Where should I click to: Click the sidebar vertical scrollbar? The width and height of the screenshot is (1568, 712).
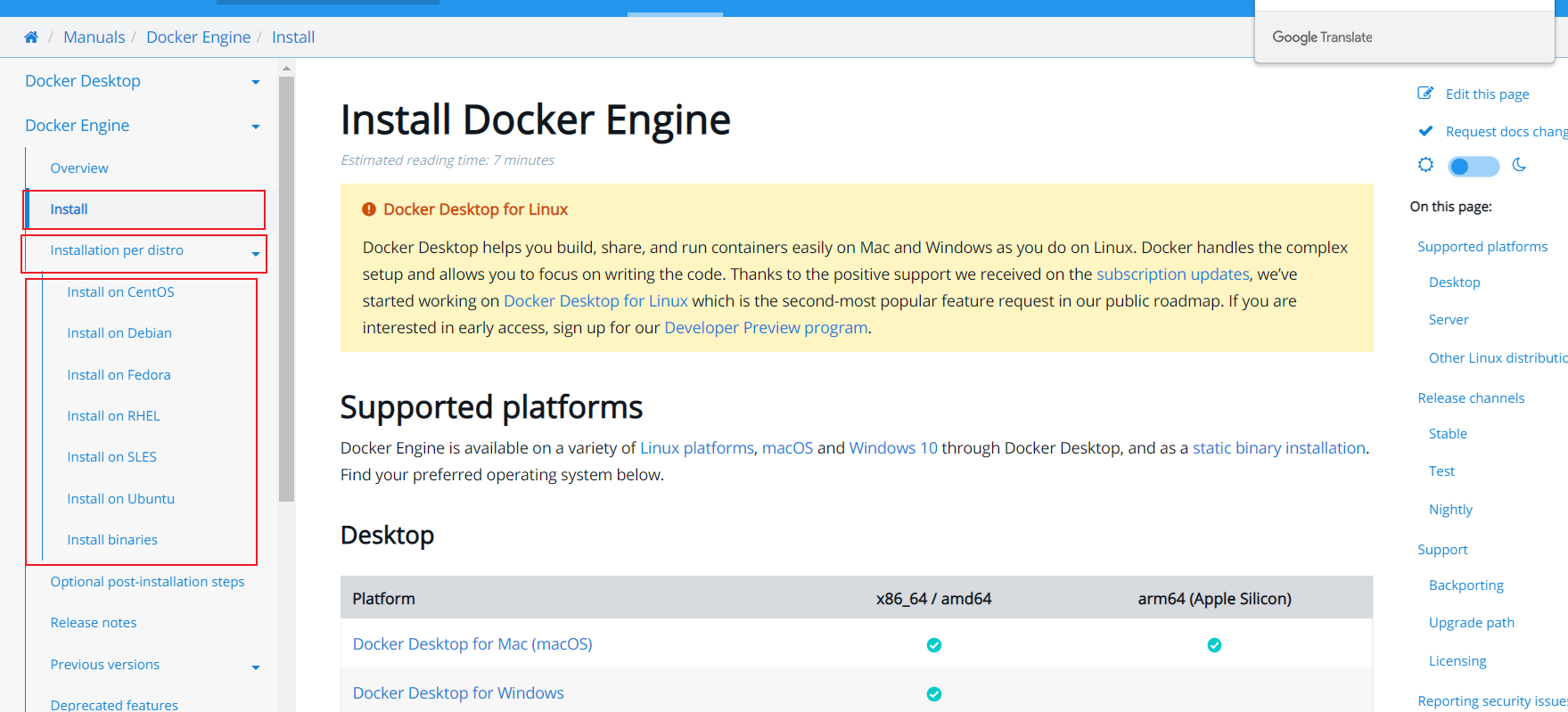pyautogui.click(x=286, y=289)
